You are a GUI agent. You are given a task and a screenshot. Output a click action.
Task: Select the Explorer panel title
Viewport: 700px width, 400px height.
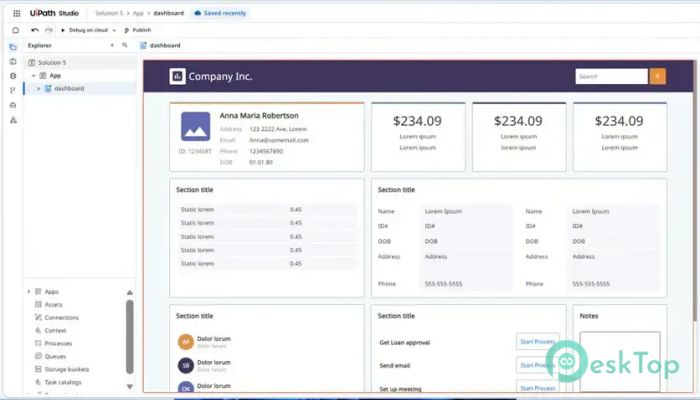[x=39, y=45]
